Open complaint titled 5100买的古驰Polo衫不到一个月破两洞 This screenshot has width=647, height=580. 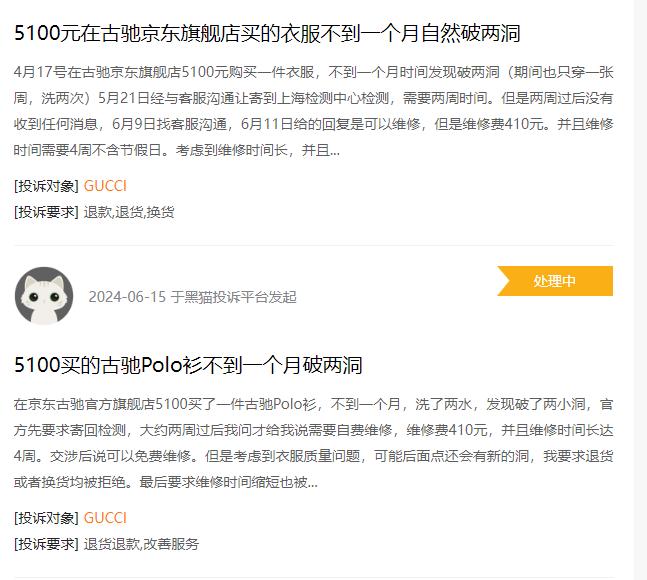pyautogui.click(x=188, y=365)
